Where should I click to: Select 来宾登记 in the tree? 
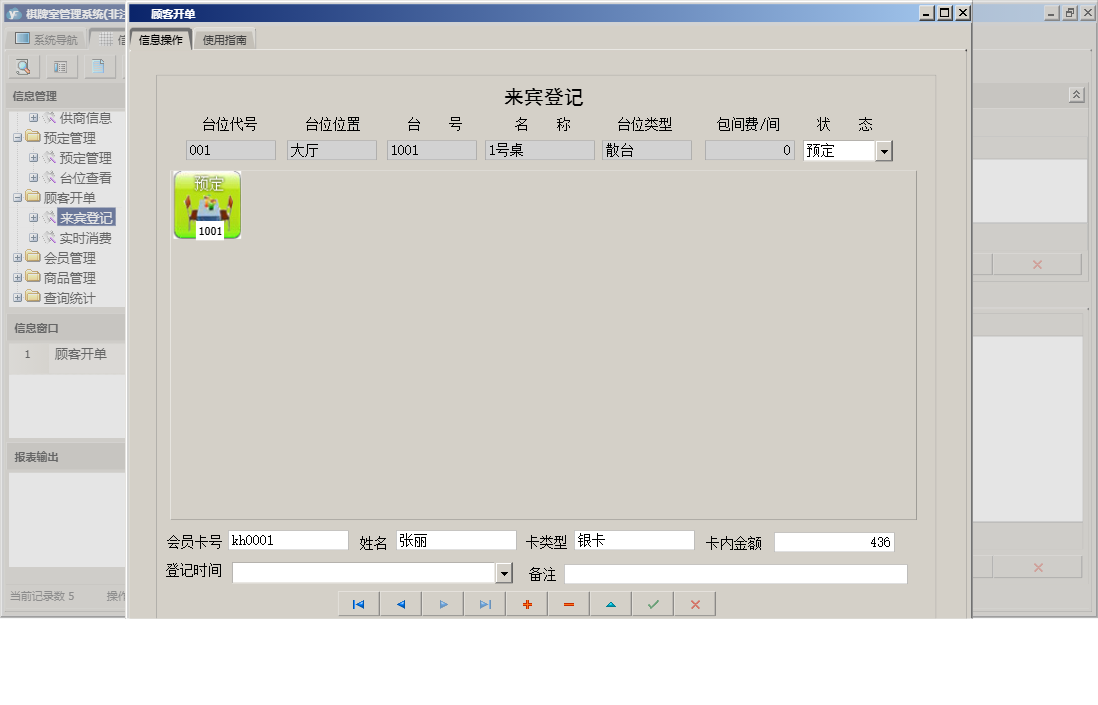pyautogui.click(x=85, y=218)
